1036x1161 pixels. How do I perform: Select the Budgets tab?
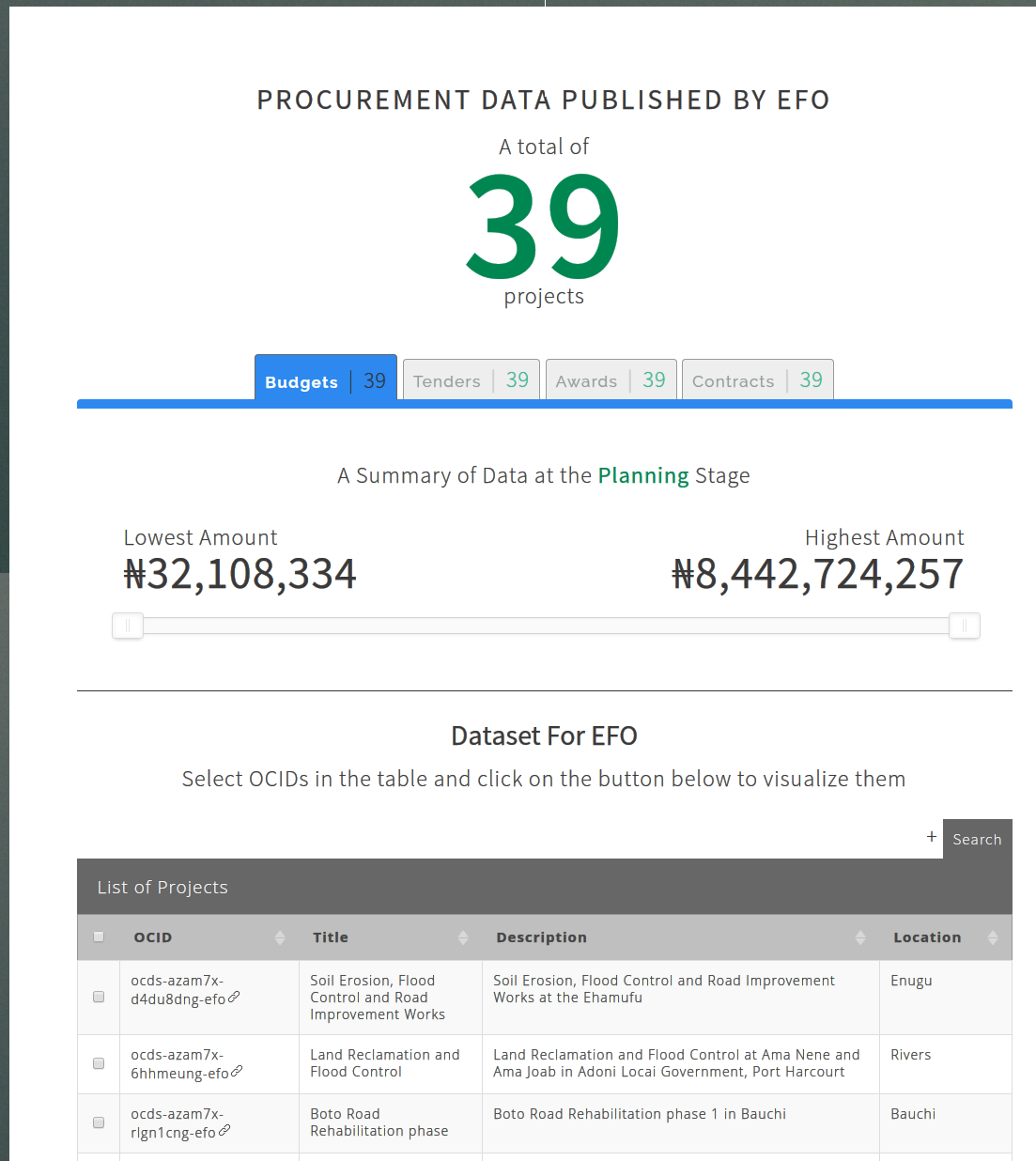coord(325,380)
